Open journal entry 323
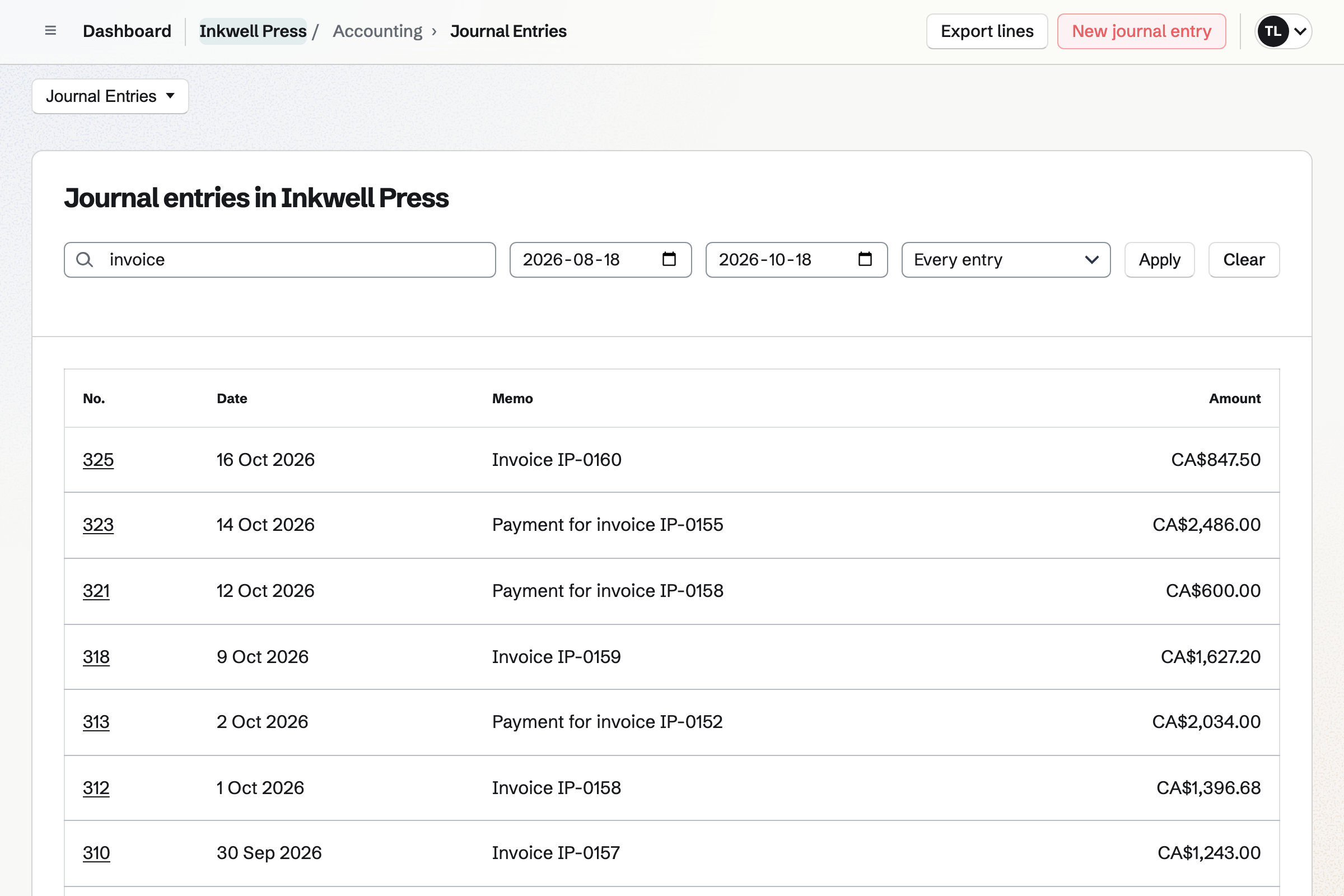Image resolution: width=1344 pixels, height=896 pixels. tap(99, 525)
